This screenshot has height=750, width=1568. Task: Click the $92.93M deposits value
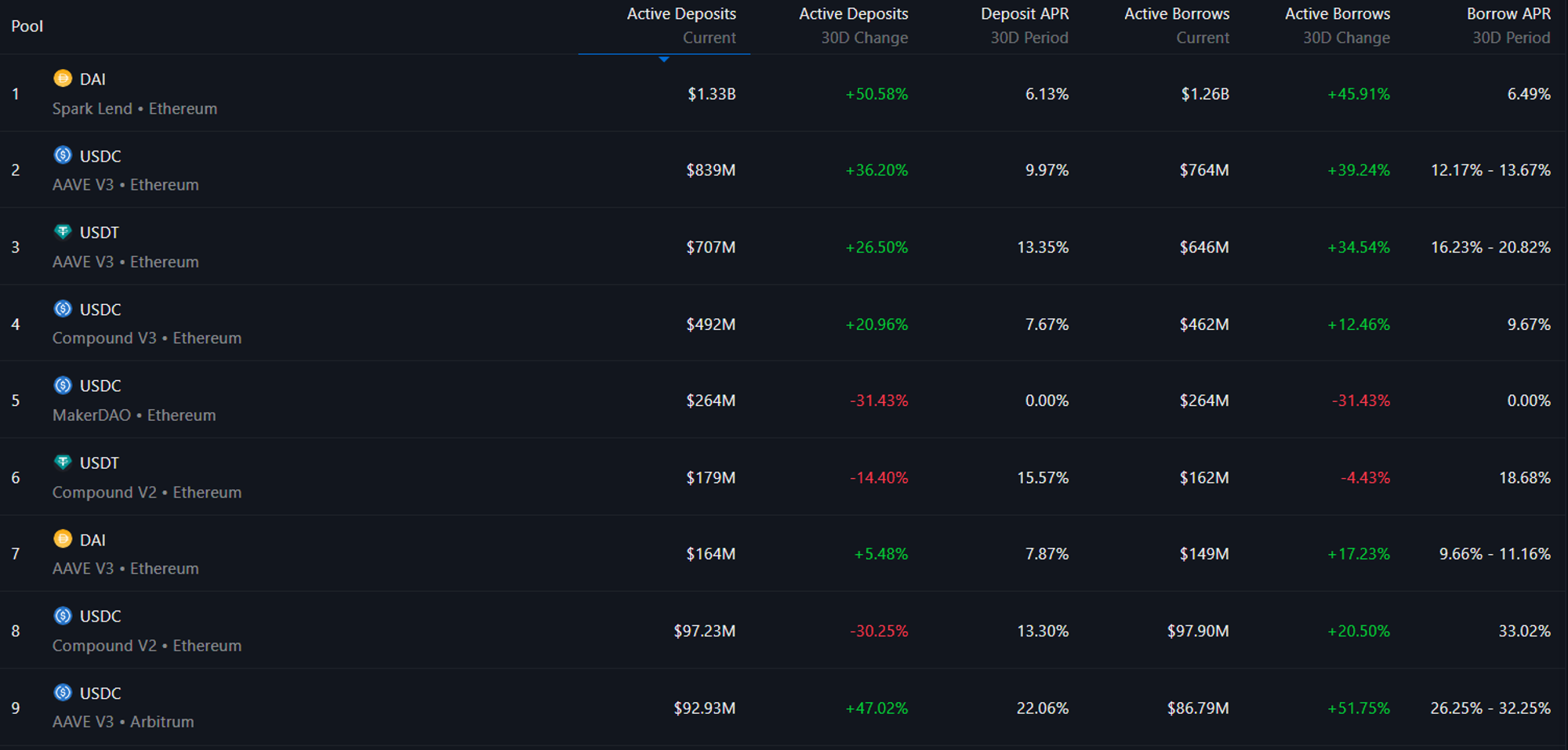[x=705, y=708]
